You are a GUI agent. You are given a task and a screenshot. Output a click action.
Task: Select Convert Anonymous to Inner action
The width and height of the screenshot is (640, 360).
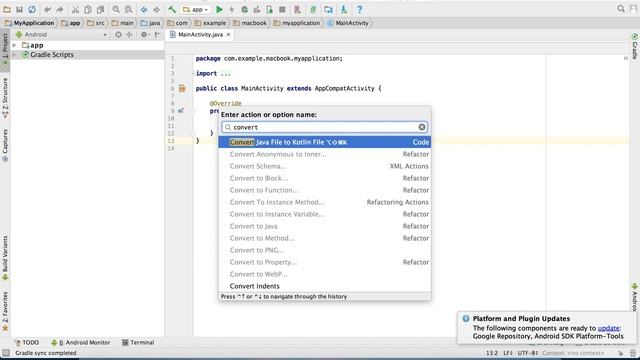pyautogui.click(x=324, y=154)
